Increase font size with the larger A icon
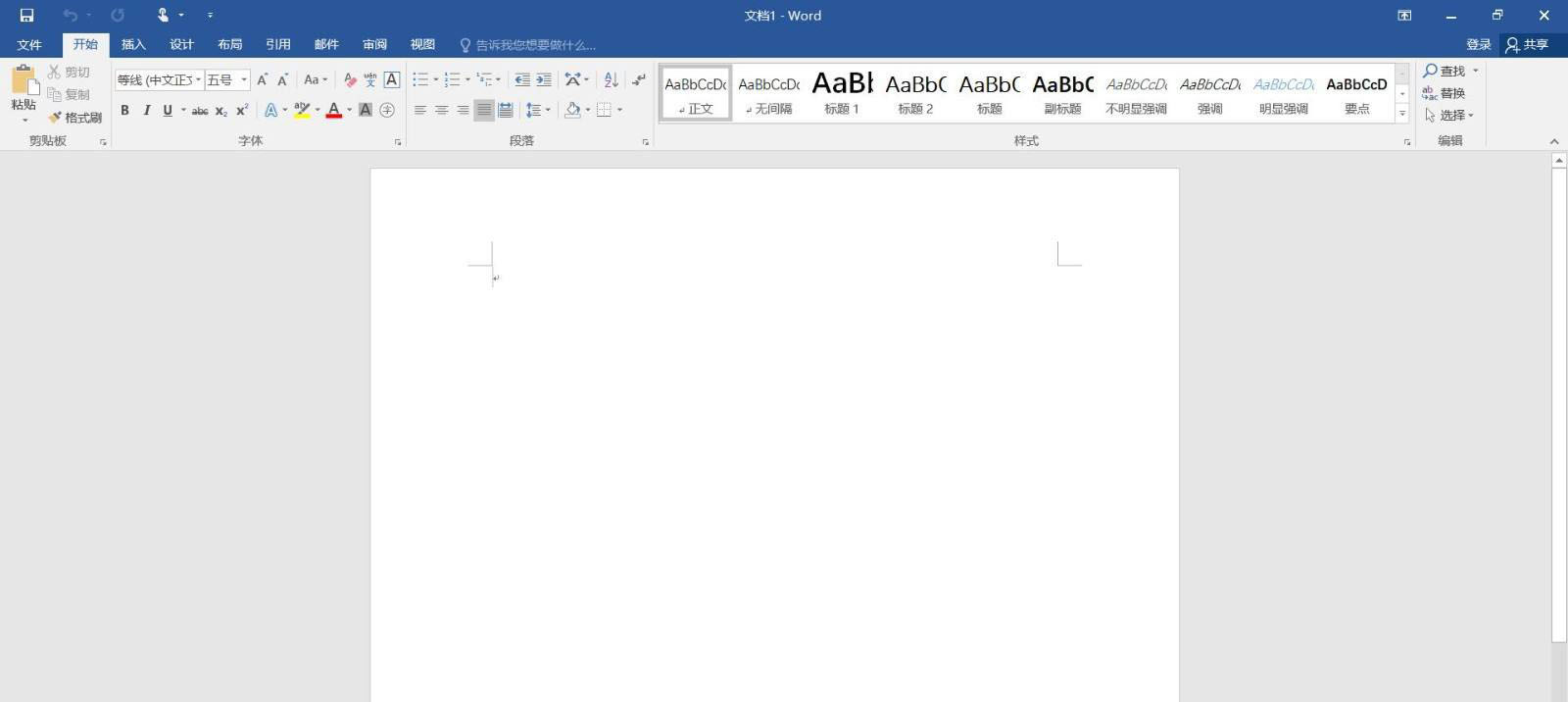This screenshot has width=1568, height=702. tap(262, 79)
